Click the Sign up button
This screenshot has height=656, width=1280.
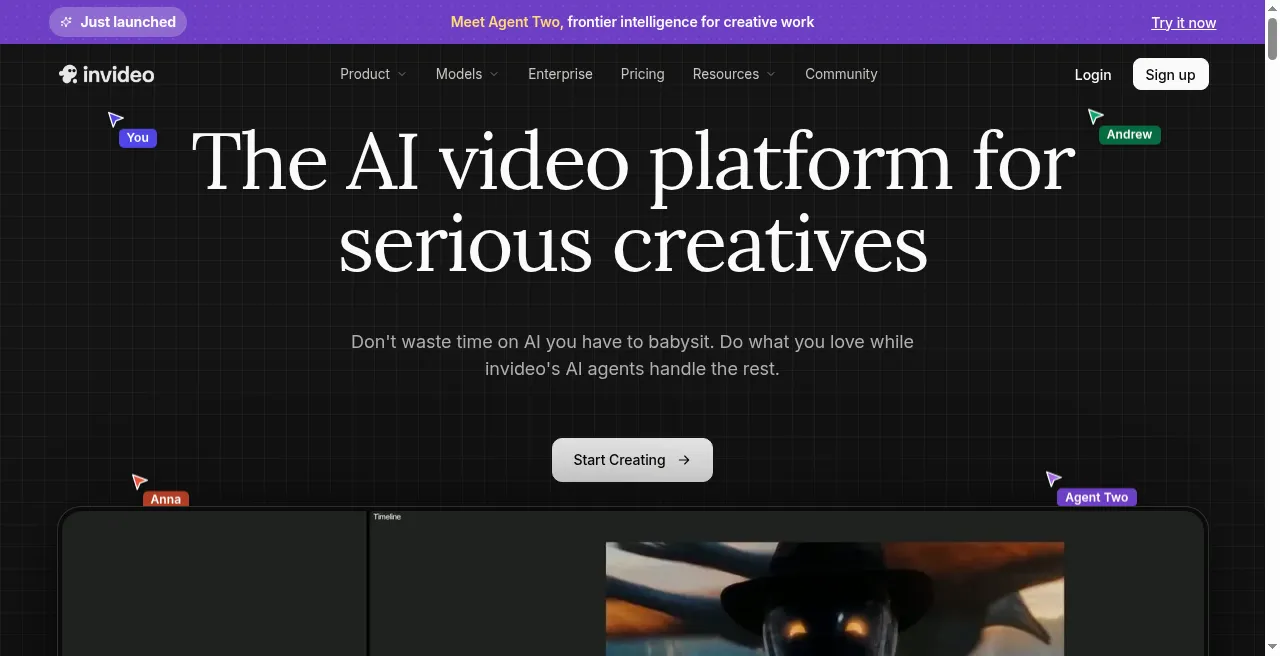1170,74
